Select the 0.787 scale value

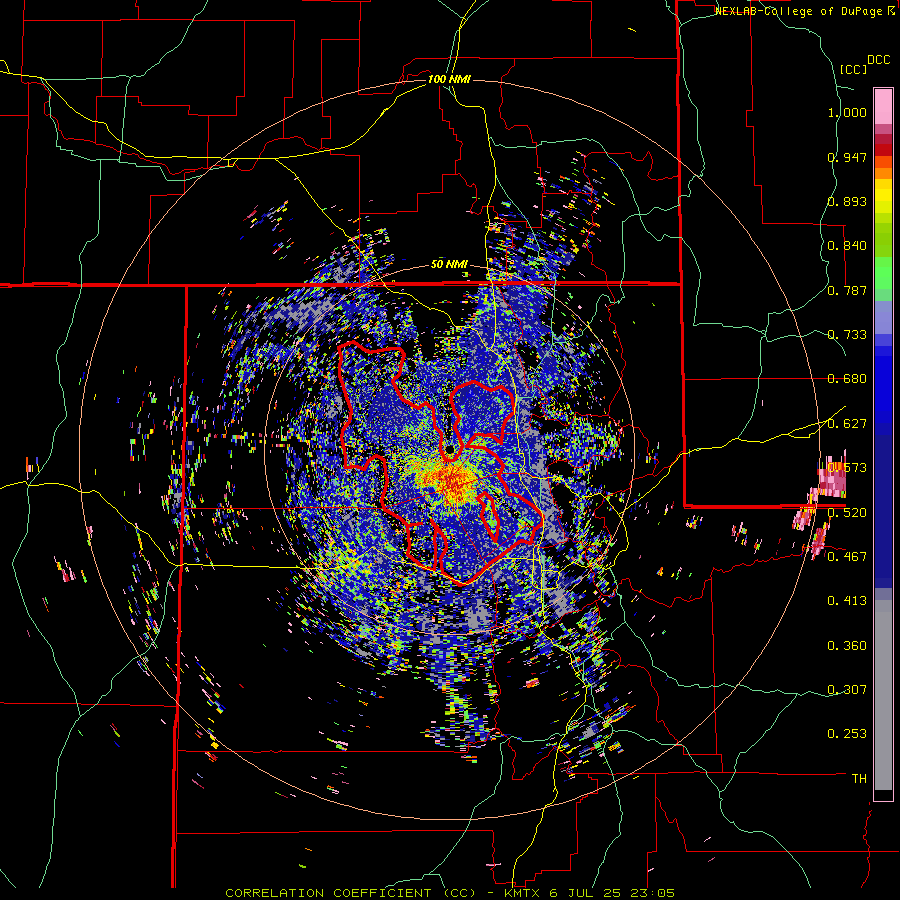coord(847,290)
